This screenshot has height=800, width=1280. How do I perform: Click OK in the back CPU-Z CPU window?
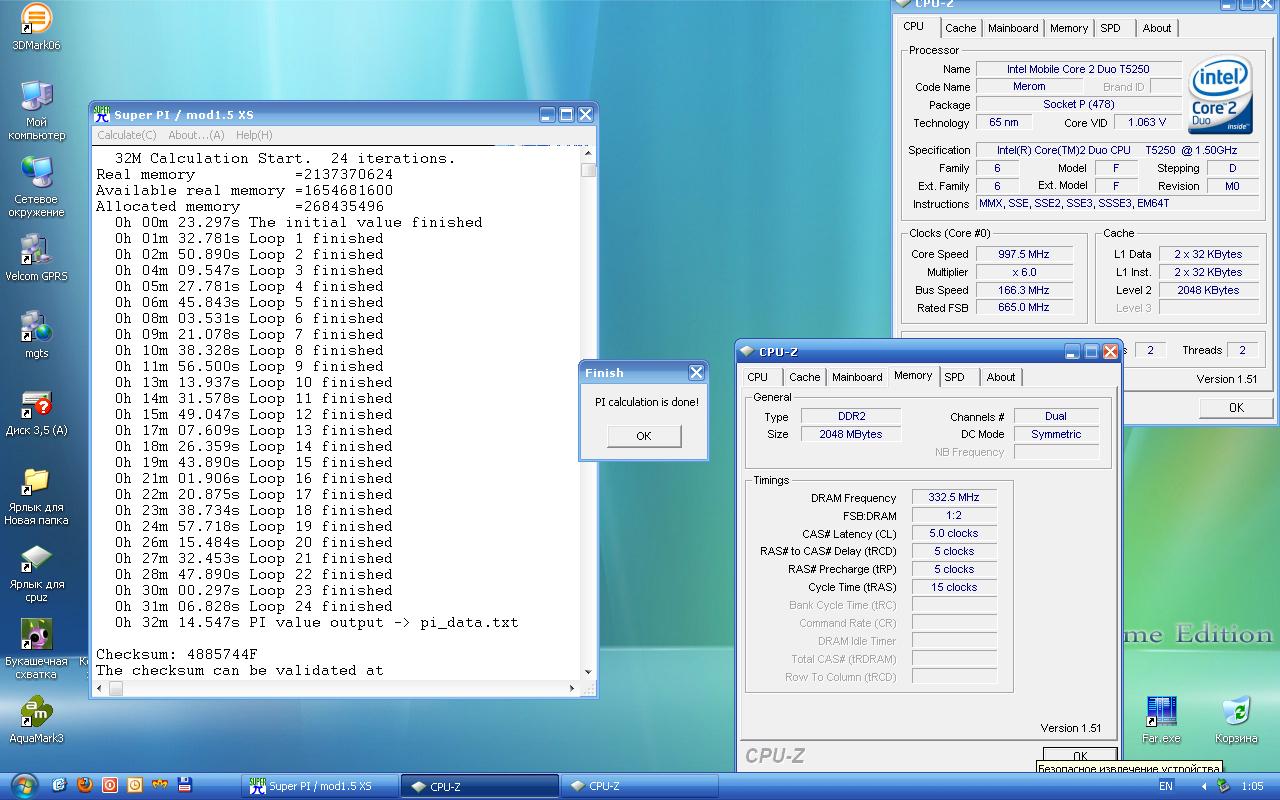tap(1236, 407)
